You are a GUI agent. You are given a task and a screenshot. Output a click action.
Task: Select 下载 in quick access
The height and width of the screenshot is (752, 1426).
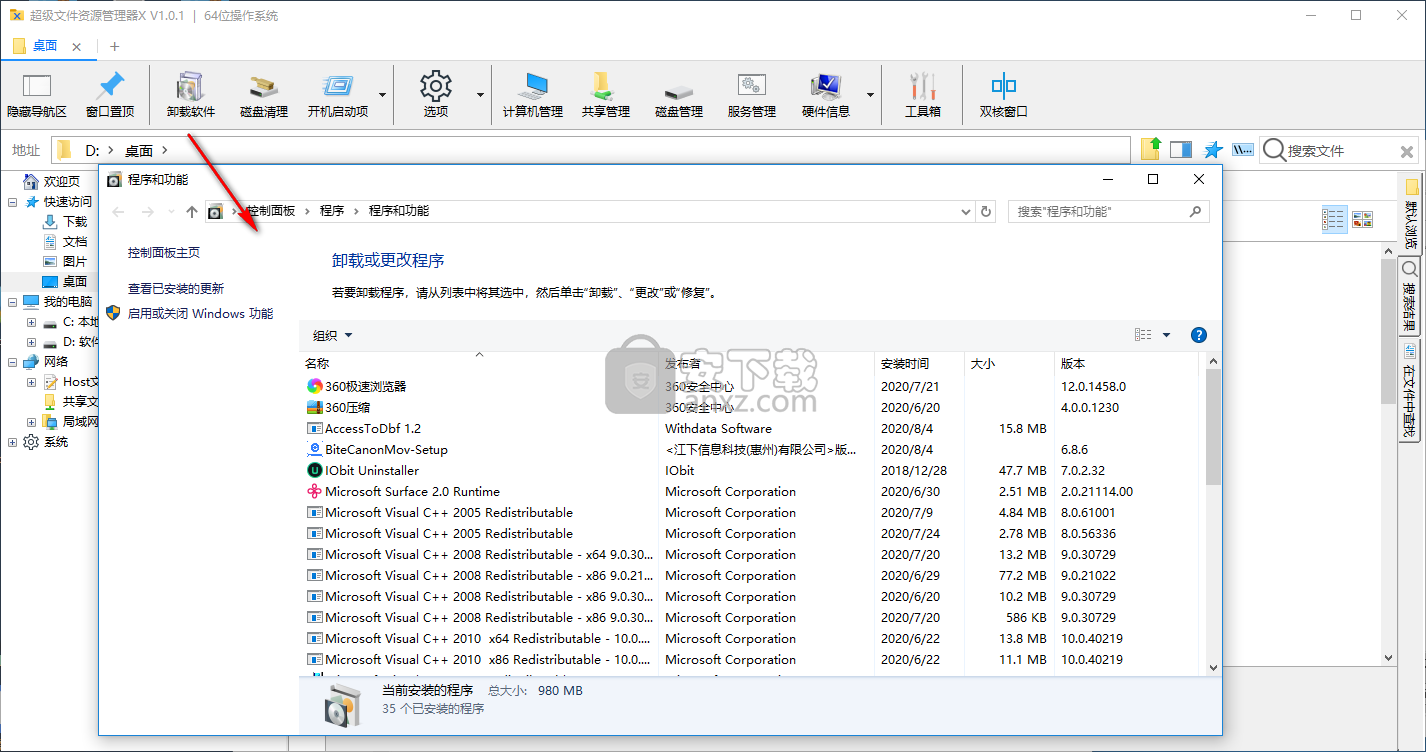click(x=75, y=221)
